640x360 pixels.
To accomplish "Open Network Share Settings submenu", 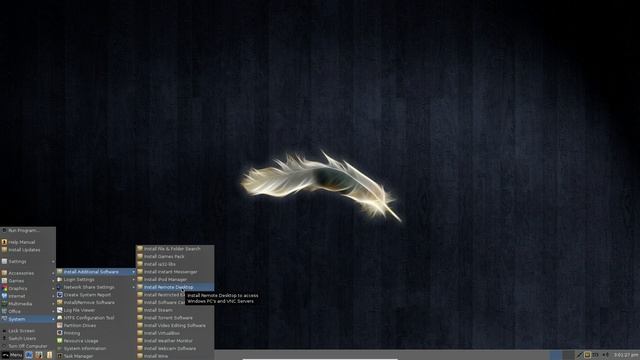I will tap(96, 287).
